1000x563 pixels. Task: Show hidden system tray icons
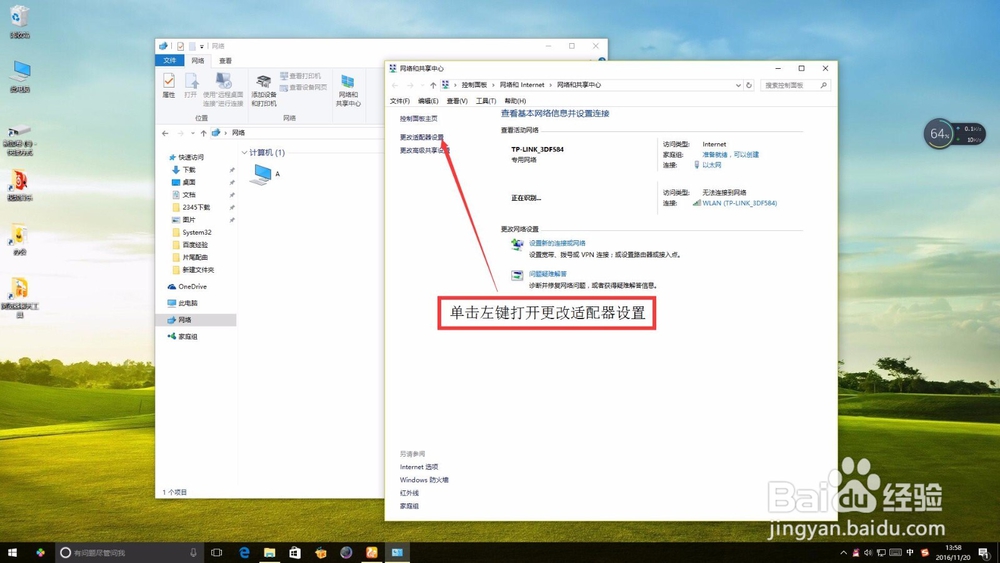[843, 552]
